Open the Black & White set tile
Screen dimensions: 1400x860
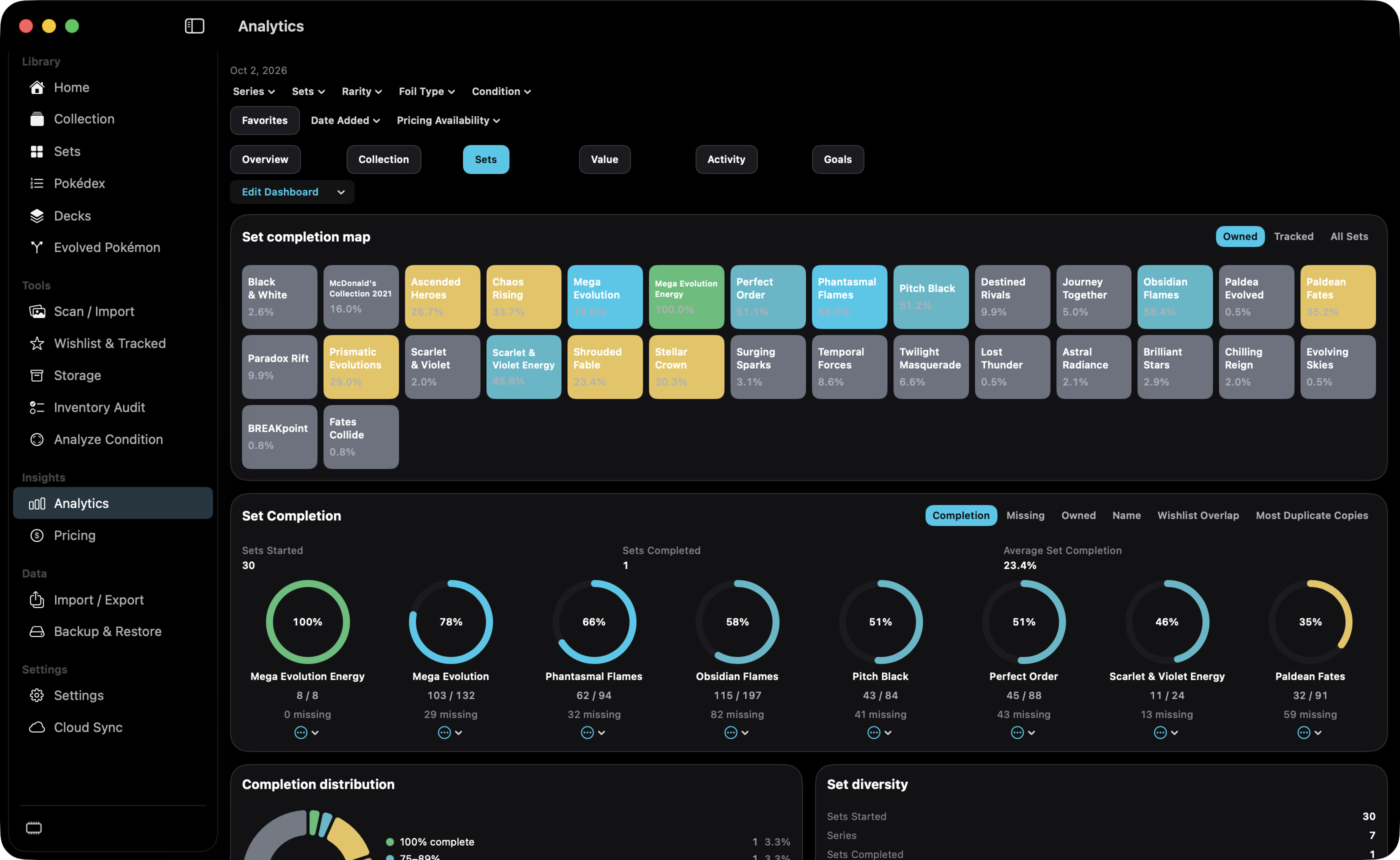279,297
